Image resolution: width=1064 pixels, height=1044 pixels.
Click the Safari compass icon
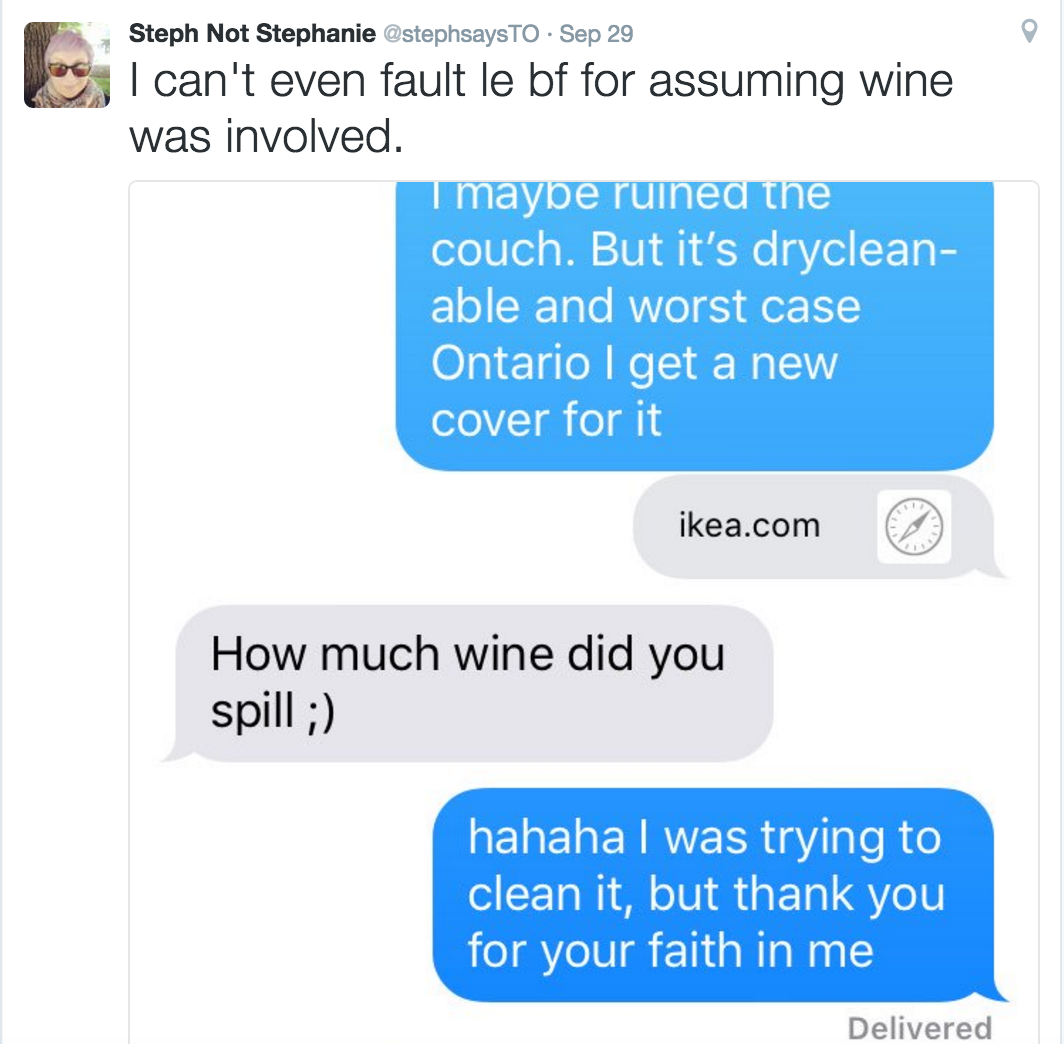[914, 527]
